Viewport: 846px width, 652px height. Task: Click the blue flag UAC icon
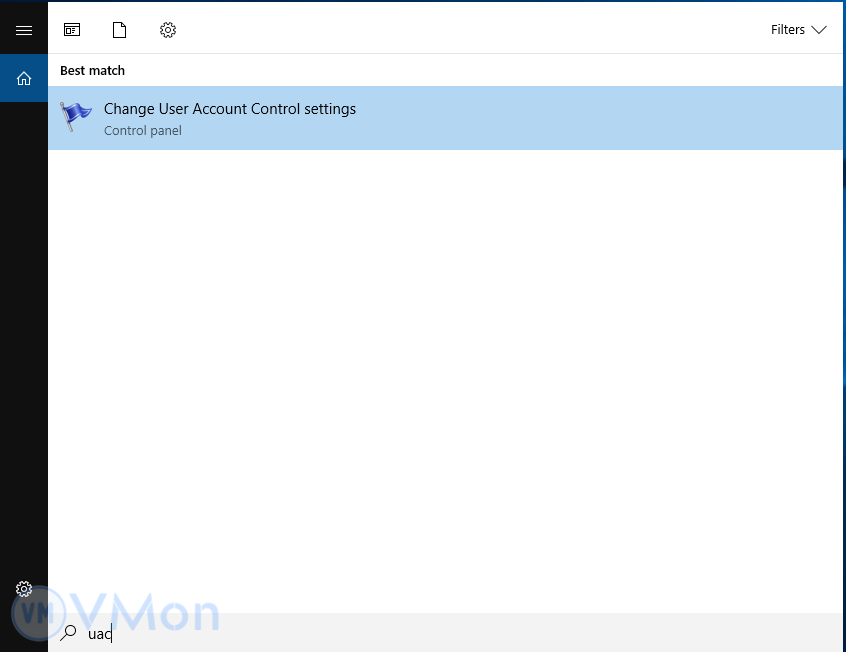[x=76, y=117]
